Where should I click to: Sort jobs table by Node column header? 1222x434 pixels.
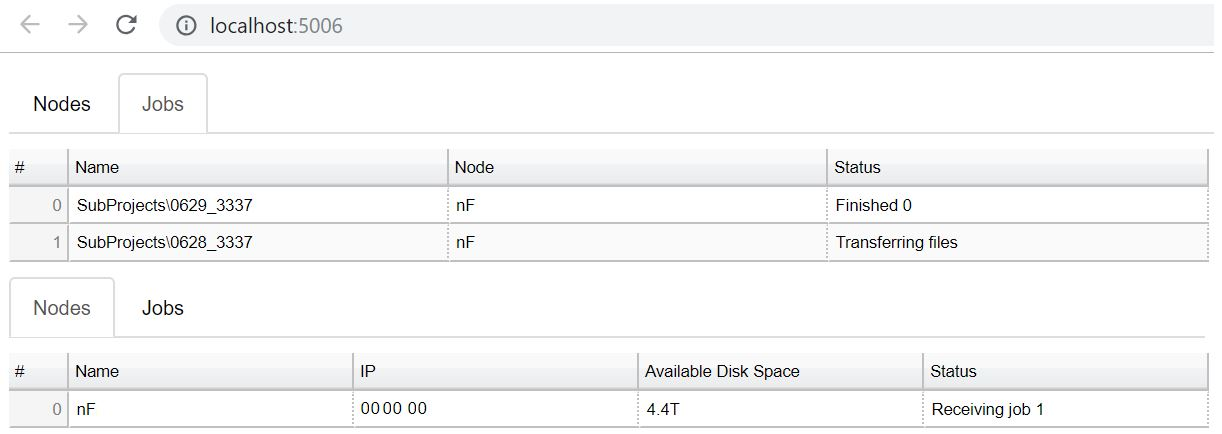[x=637, y=167]
